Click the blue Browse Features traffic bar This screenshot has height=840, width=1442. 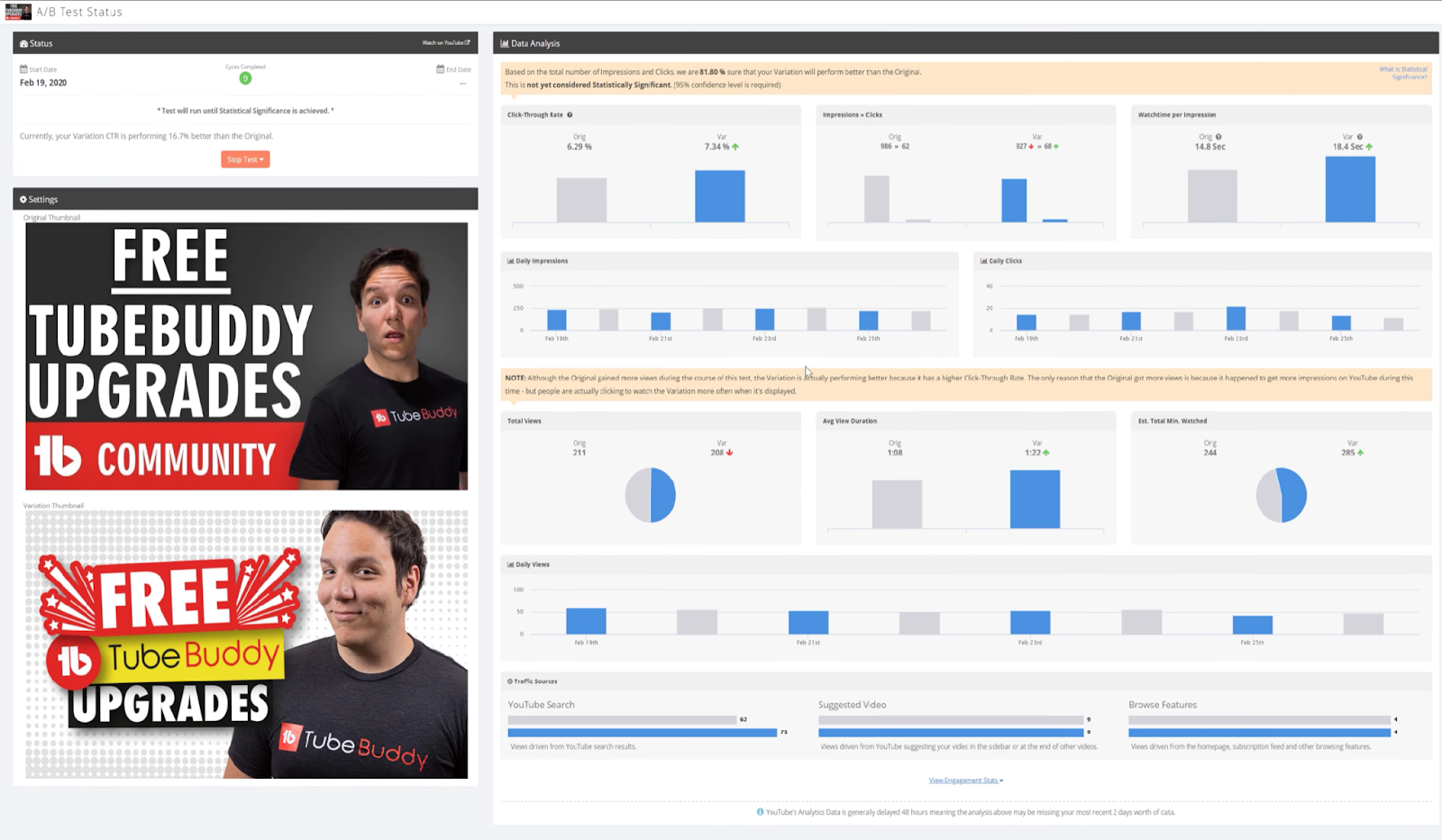click(x=1260, y=733)
